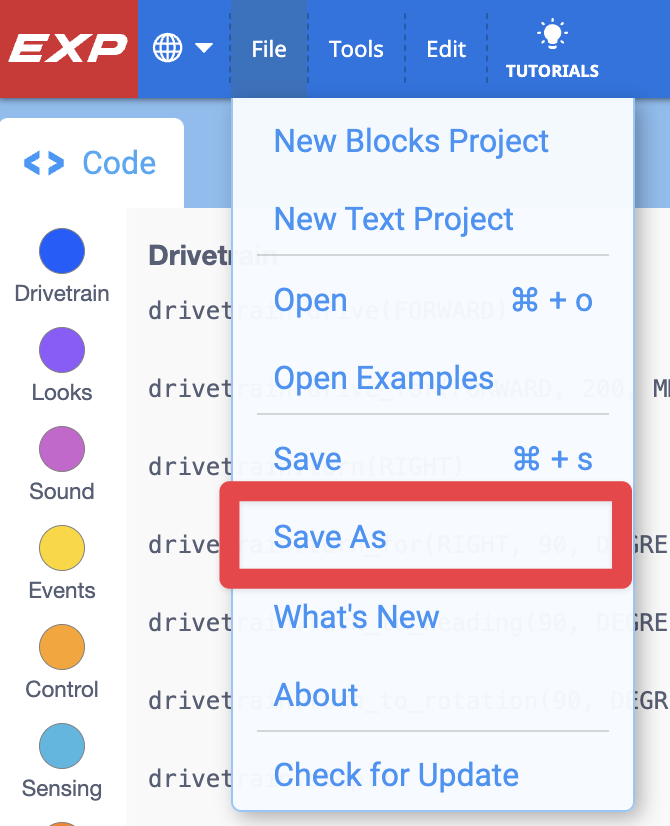Image resolution: width=670 pixels, height=826 pixels.
Task: Click the Code tab angle brackets icon
Action: point(43,162)
